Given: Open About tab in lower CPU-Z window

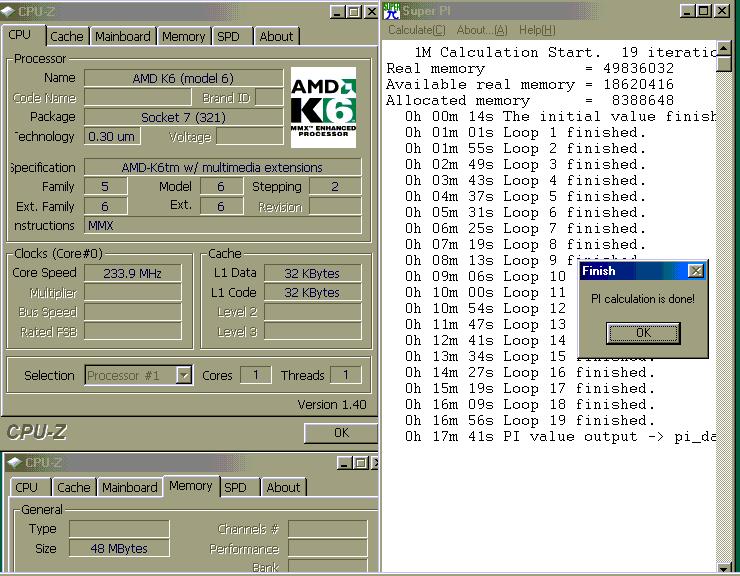Looking at the screenshot, I should (283, 487).
